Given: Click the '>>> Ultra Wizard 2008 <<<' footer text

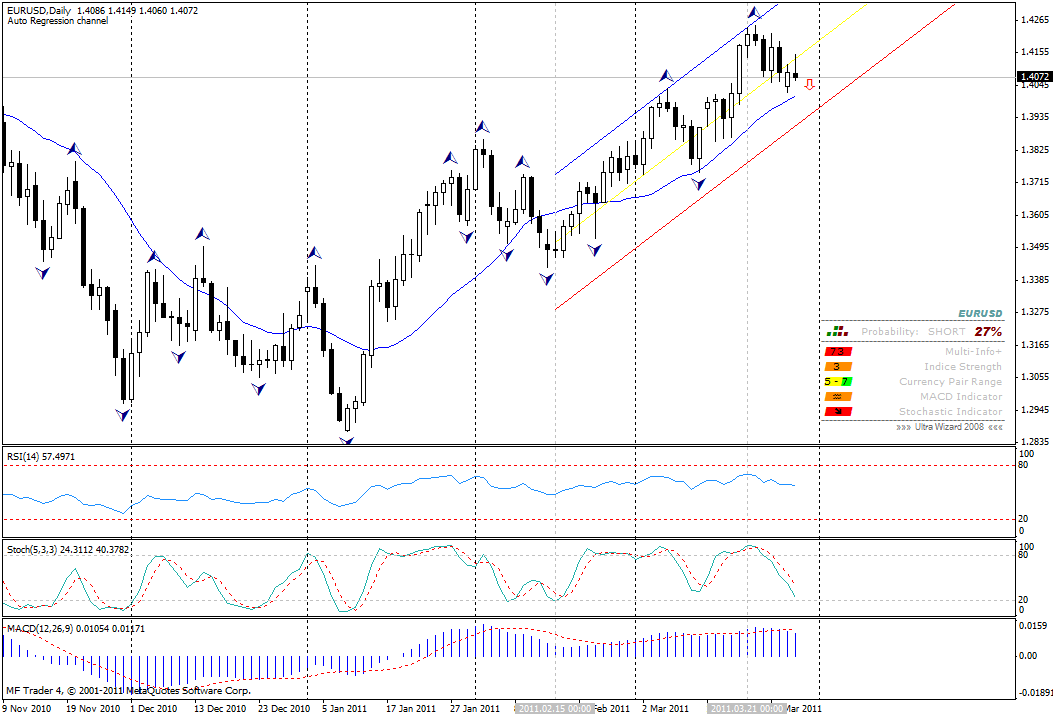Looking at the screenshot, I should point(949,427).
